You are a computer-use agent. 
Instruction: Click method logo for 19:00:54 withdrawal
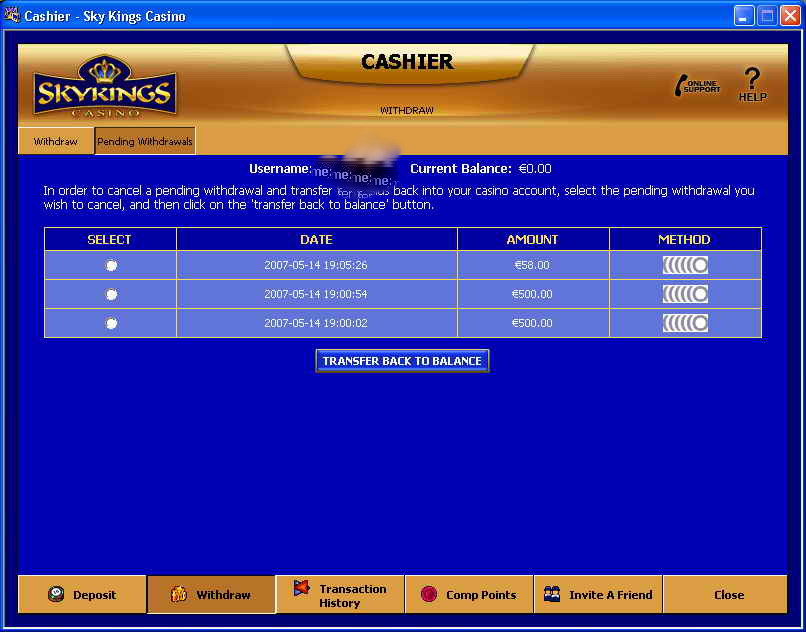tap(685, 294)
